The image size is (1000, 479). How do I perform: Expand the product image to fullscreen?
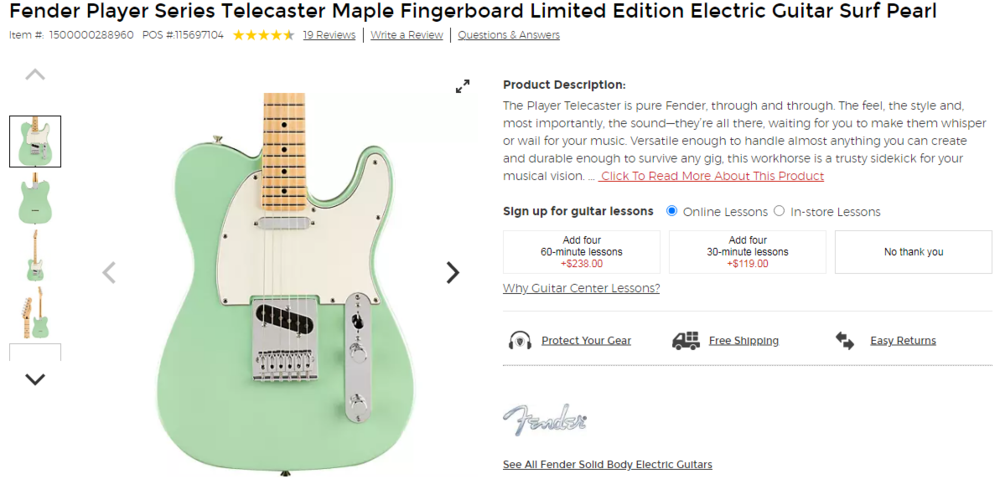point(462,87)
